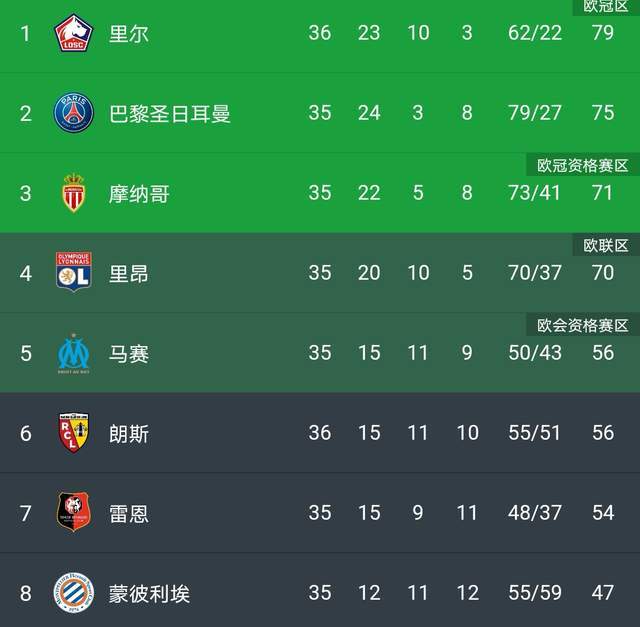Open the 巴黎圣日耳曼 team page
The width and height of the screenshot is (640, 627).
169,113
